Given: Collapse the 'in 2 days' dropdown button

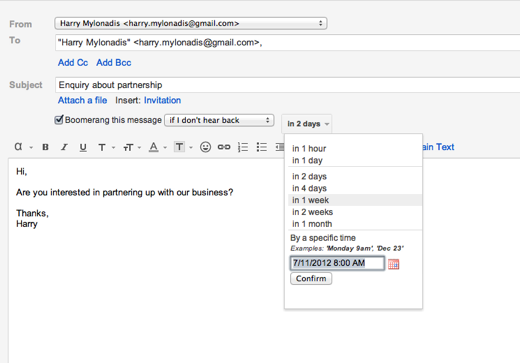Looking at the screenshot, I should coord(307,124).
